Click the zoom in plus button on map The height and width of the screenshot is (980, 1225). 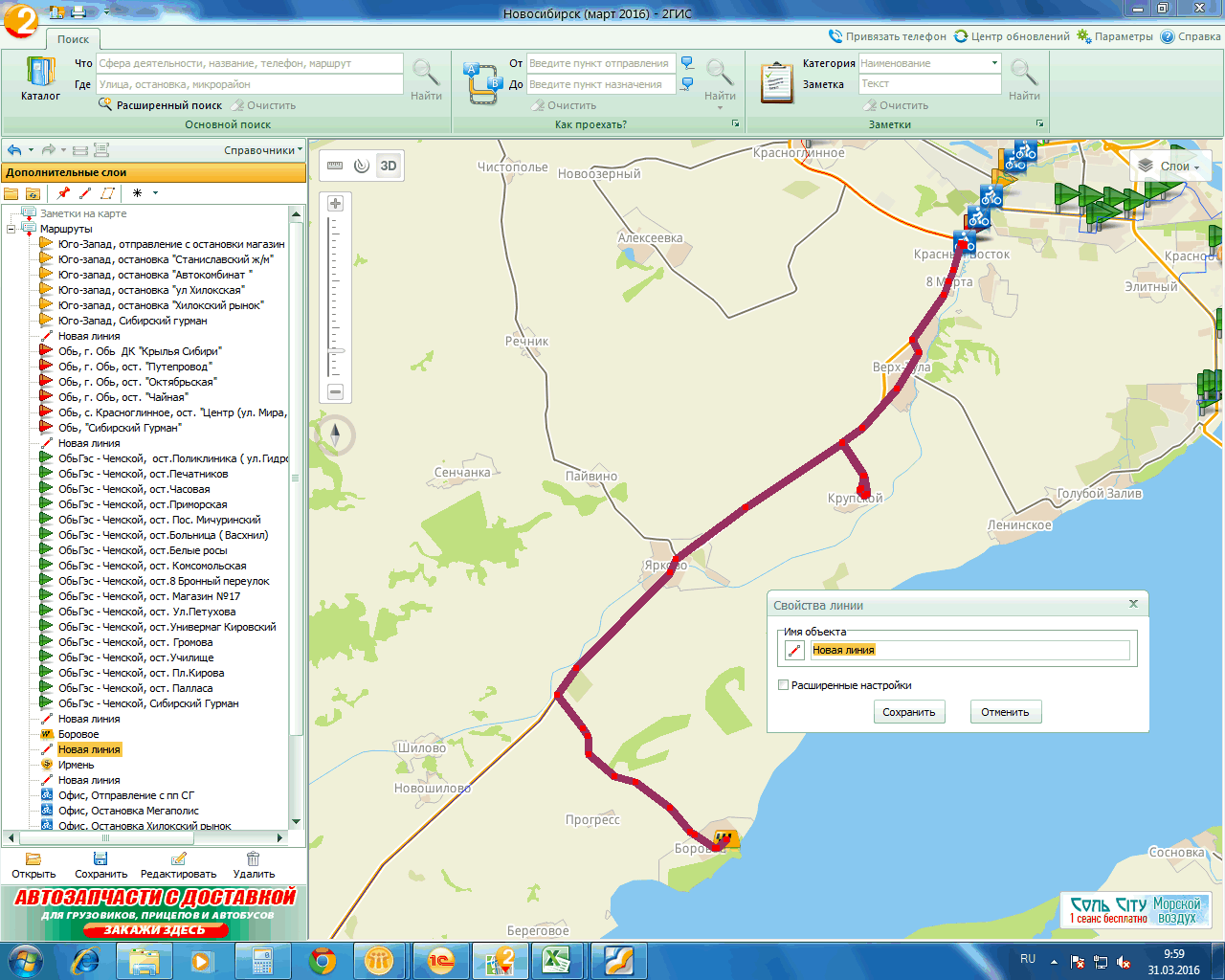point(335,203)
